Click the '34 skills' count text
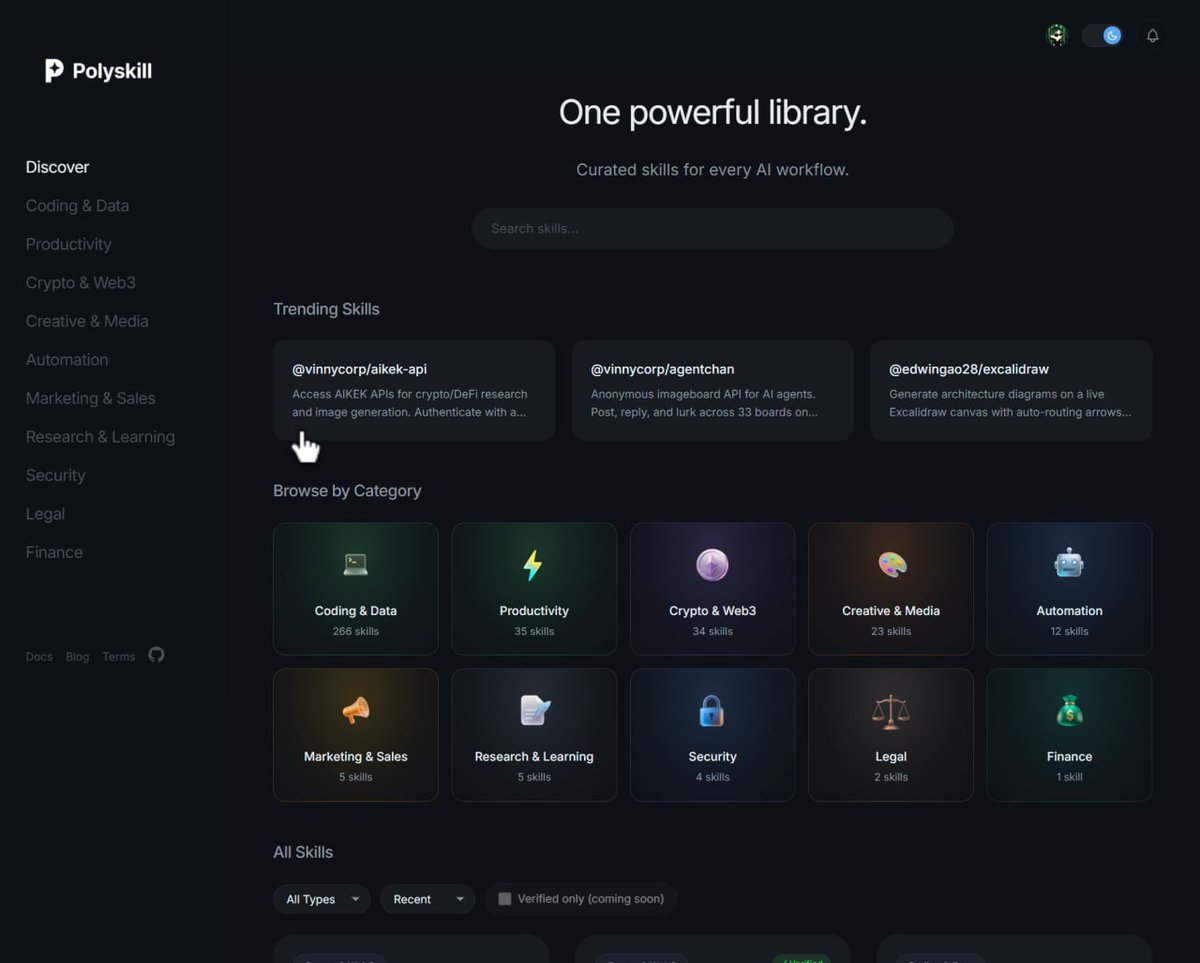 pos(713,632)
